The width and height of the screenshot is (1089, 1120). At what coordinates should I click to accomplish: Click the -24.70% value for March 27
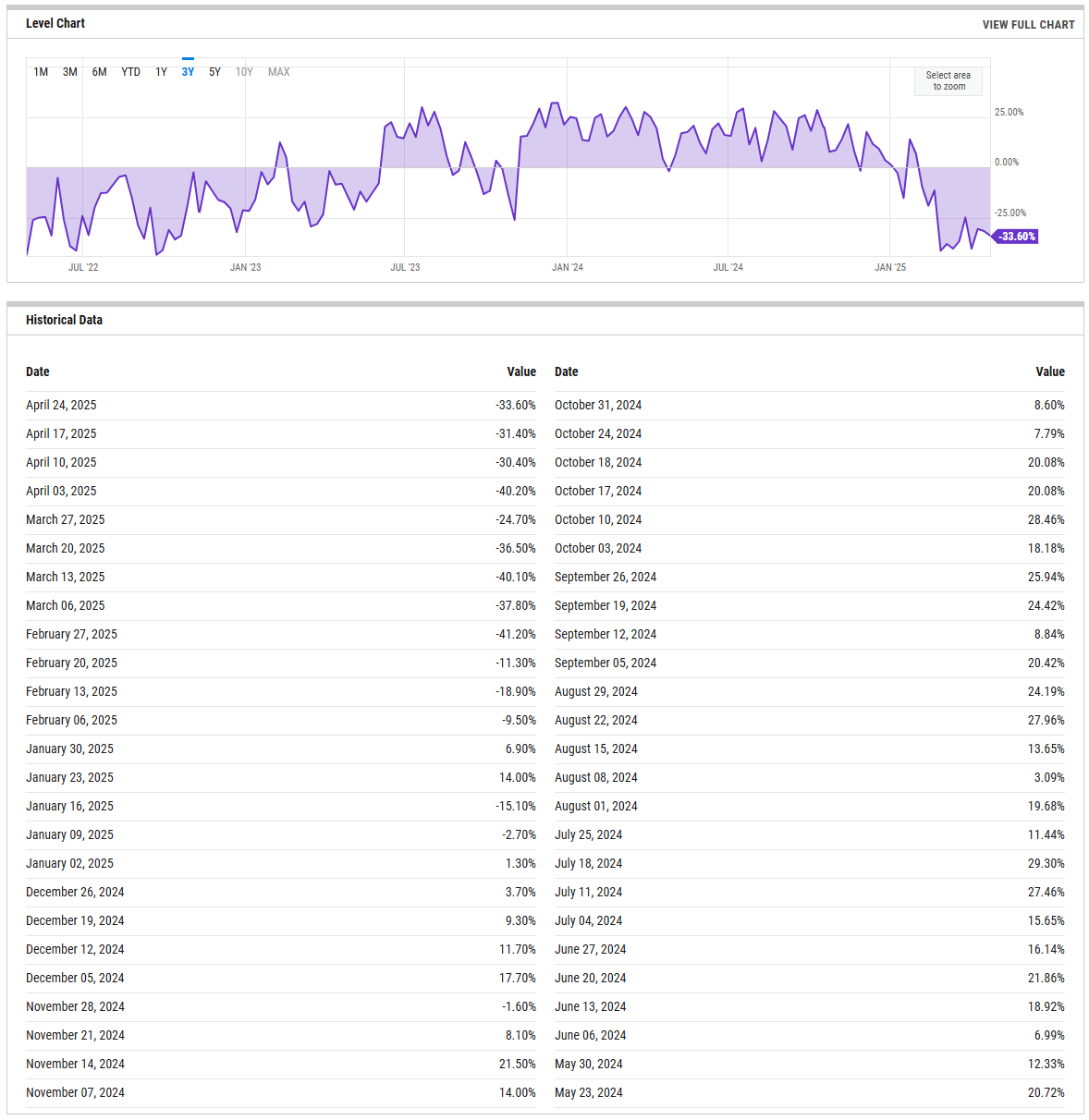[x=516, y=519]
